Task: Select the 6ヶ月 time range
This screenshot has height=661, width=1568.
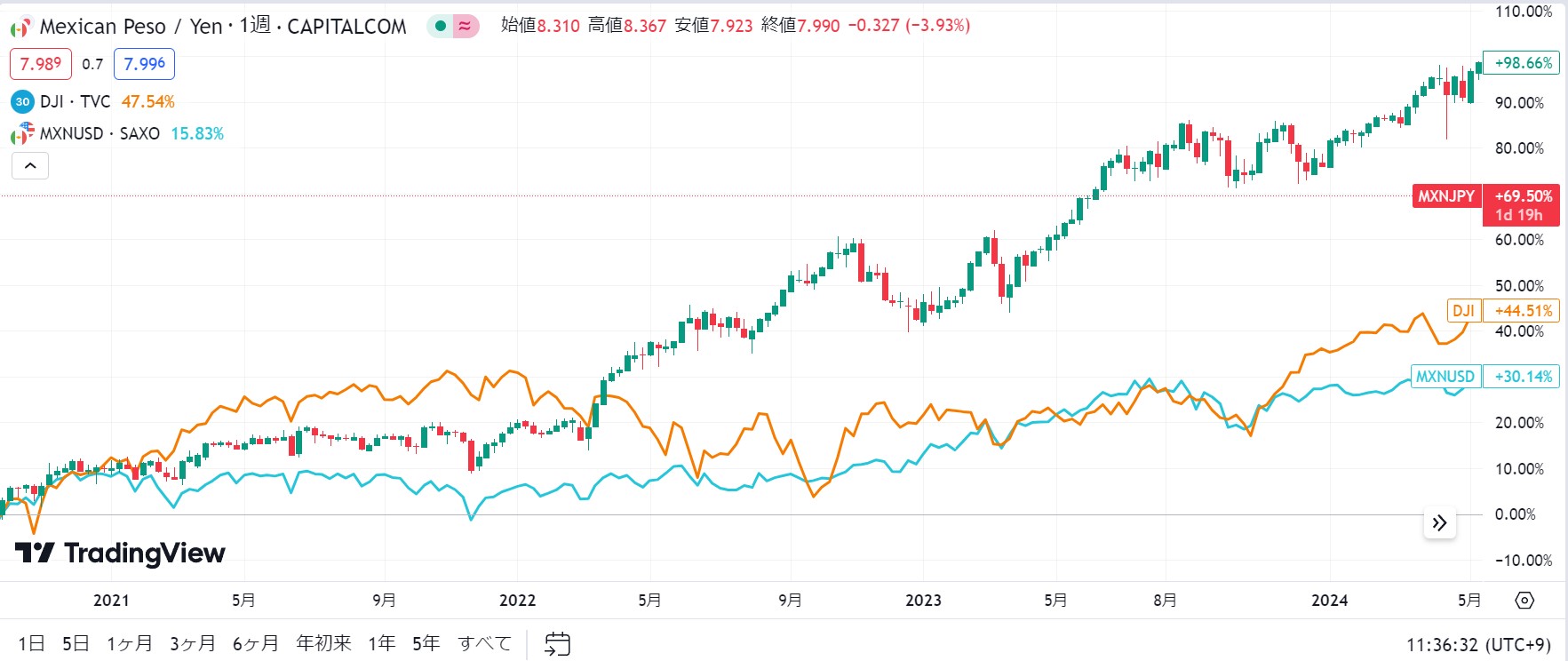Action: (x=256, y=643)
